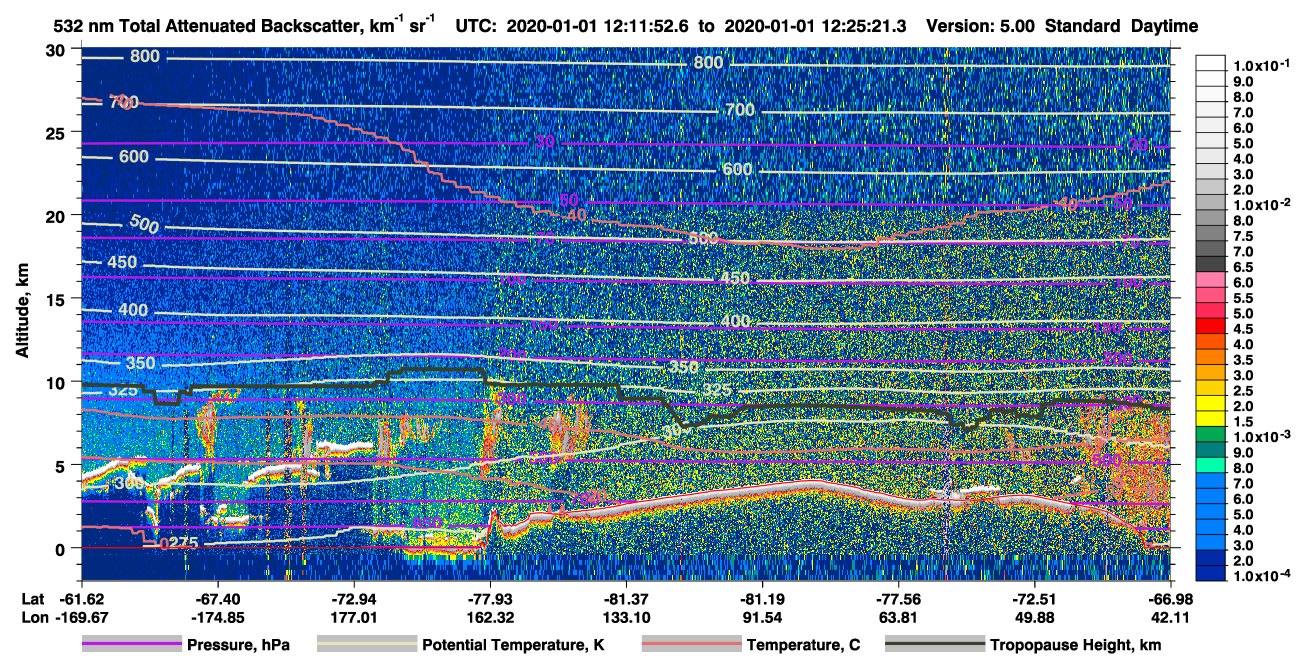Click the end time '2020-01-01 12:25:21.3'
1300x667 pixels.
pyautogui.click(x=813, y=27)
